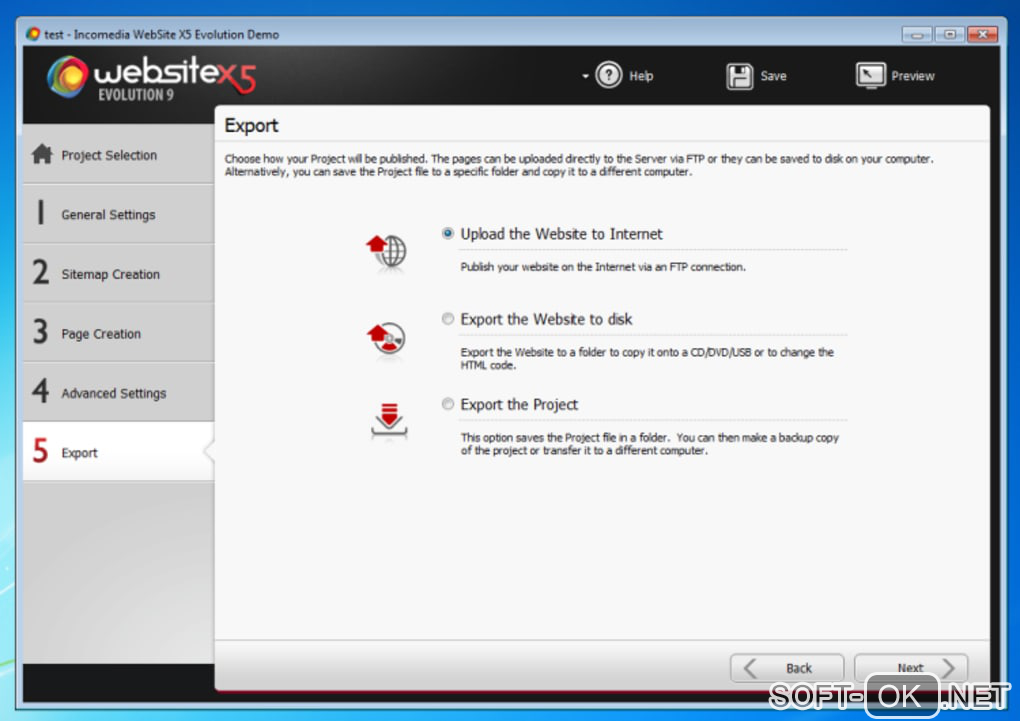Click the globe upload icon
The height and width of the screenshot is (721, 1020).
387,252
